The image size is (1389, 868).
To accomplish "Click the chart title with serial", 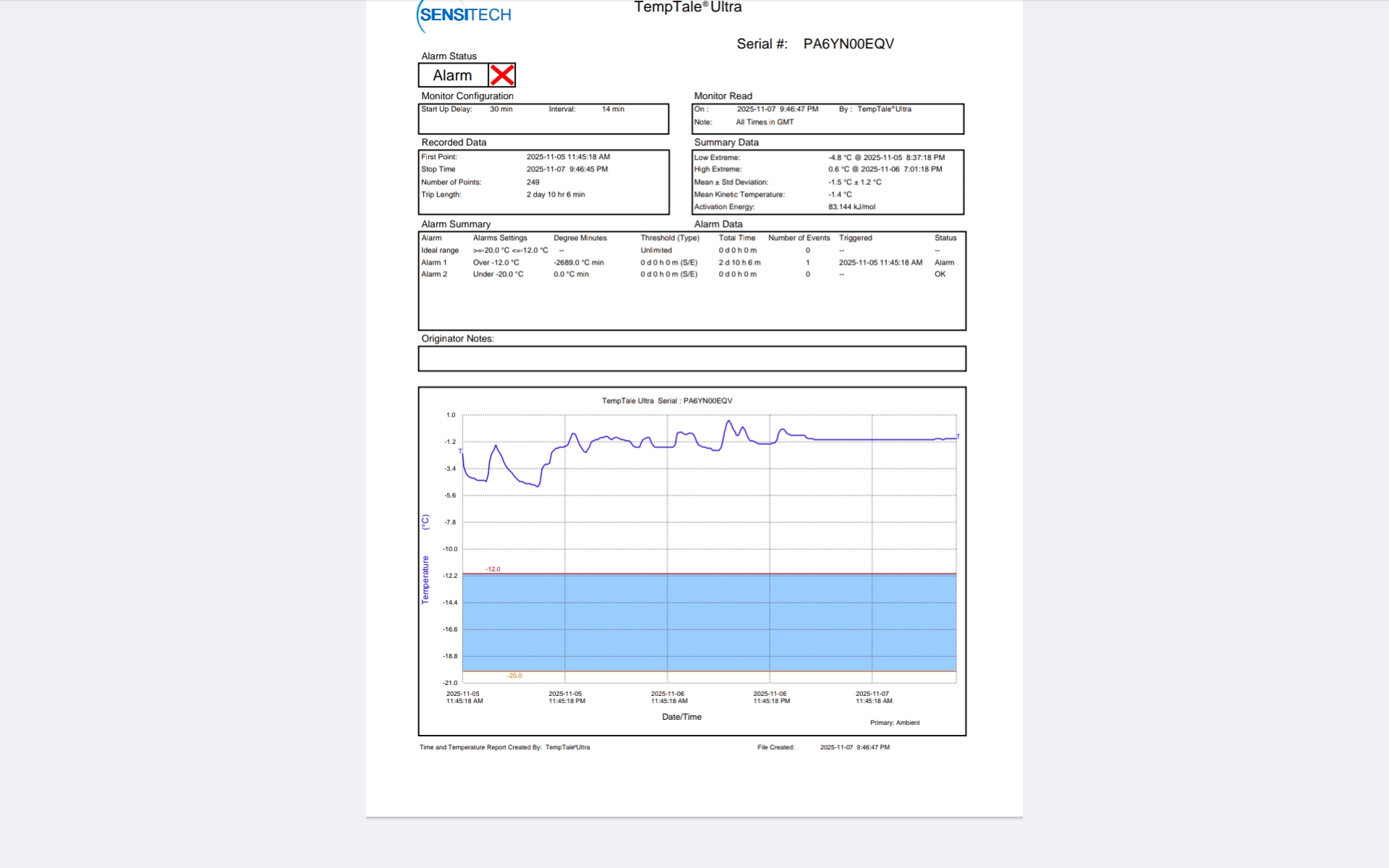I will [666, 401].
